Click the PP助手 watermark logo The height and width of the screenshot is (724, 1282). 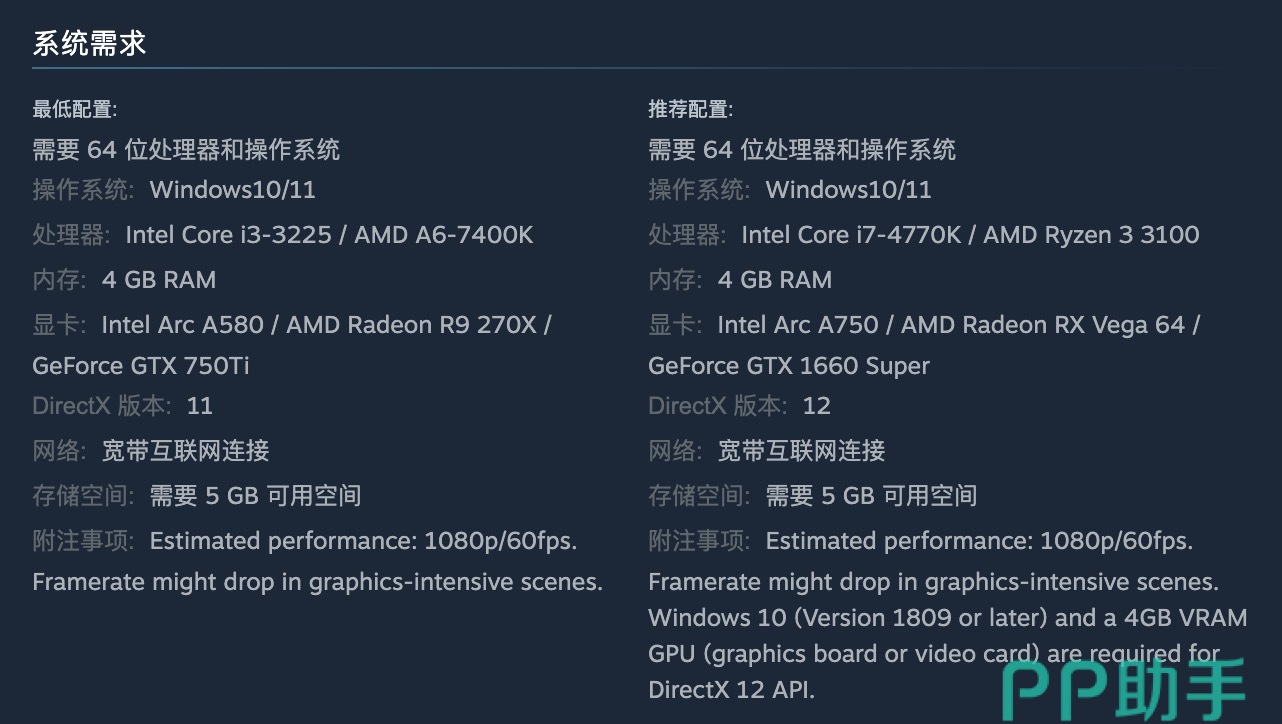click(x=1124, y=689)
